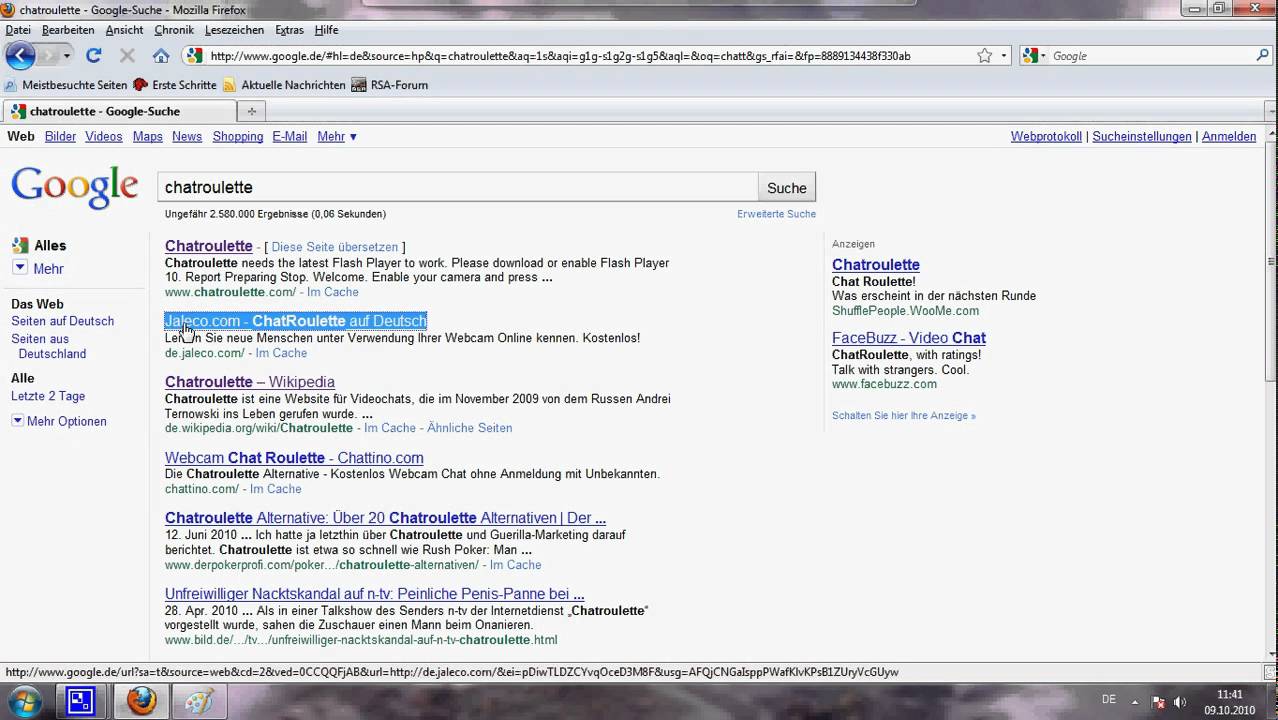Viewport: 1278px width, 720px height.
Task: Filter results to Letzte 2 Tage
Action: click(x=48, y=396)
